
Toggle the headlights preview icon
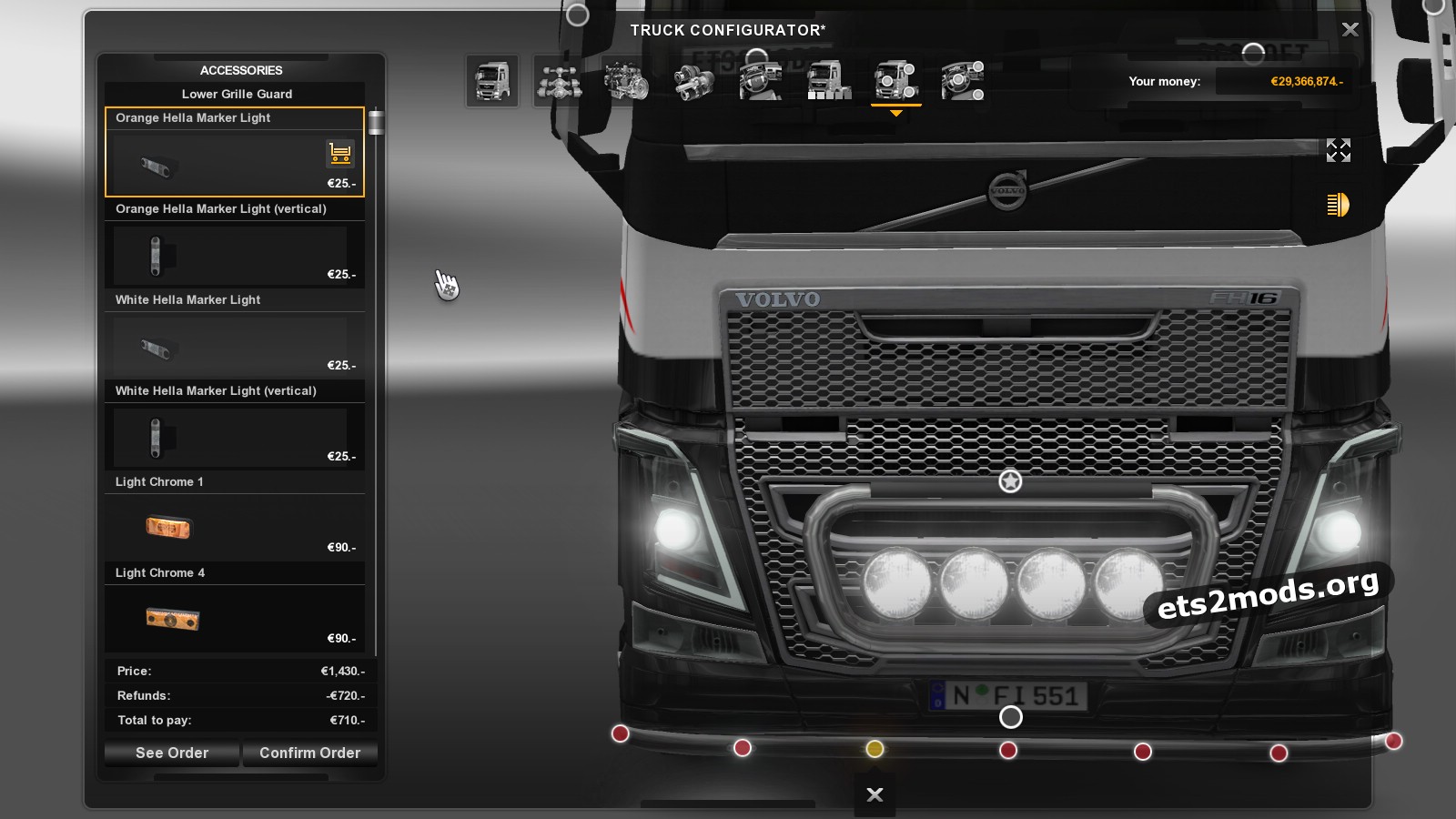tap(1338, 205)
